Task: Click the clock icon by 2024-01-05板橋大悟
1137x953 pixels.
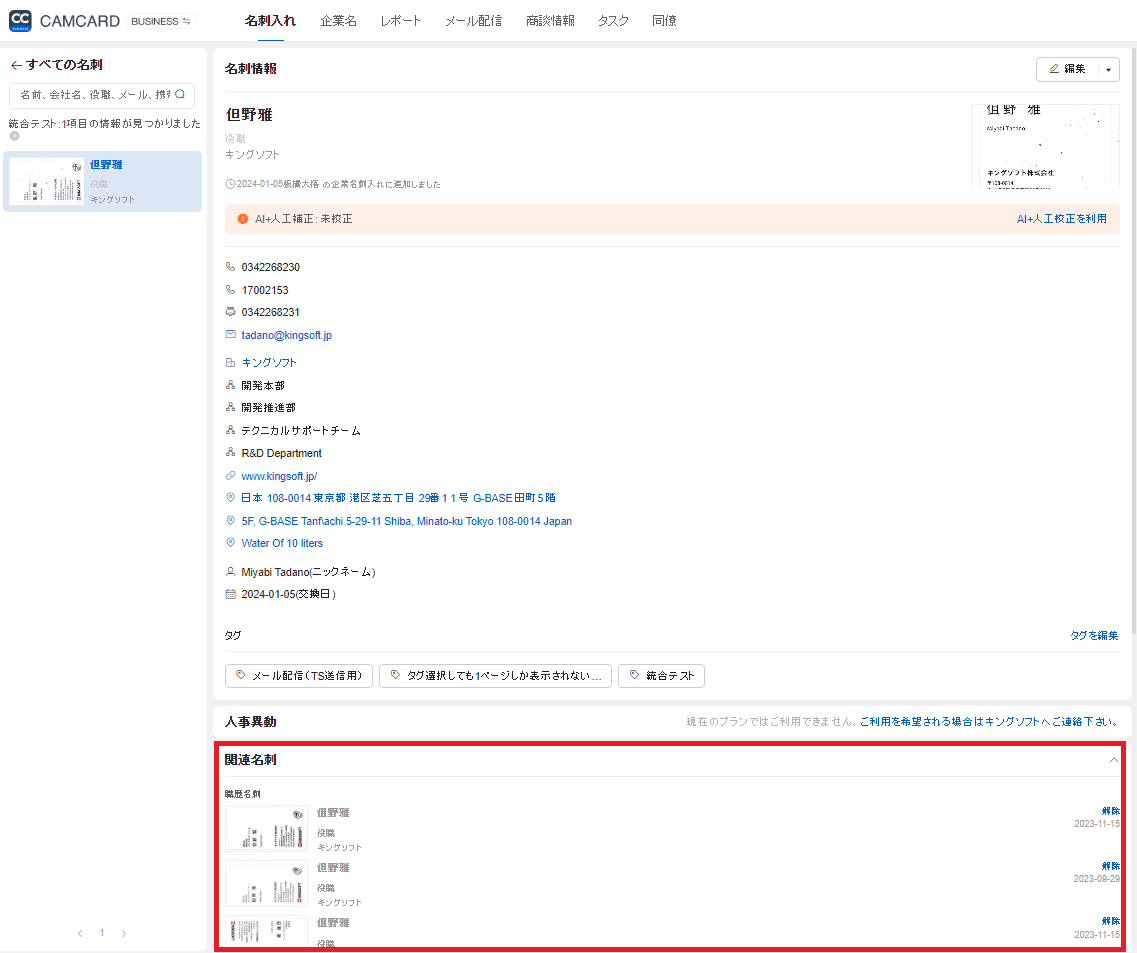Action: (231, 184)
